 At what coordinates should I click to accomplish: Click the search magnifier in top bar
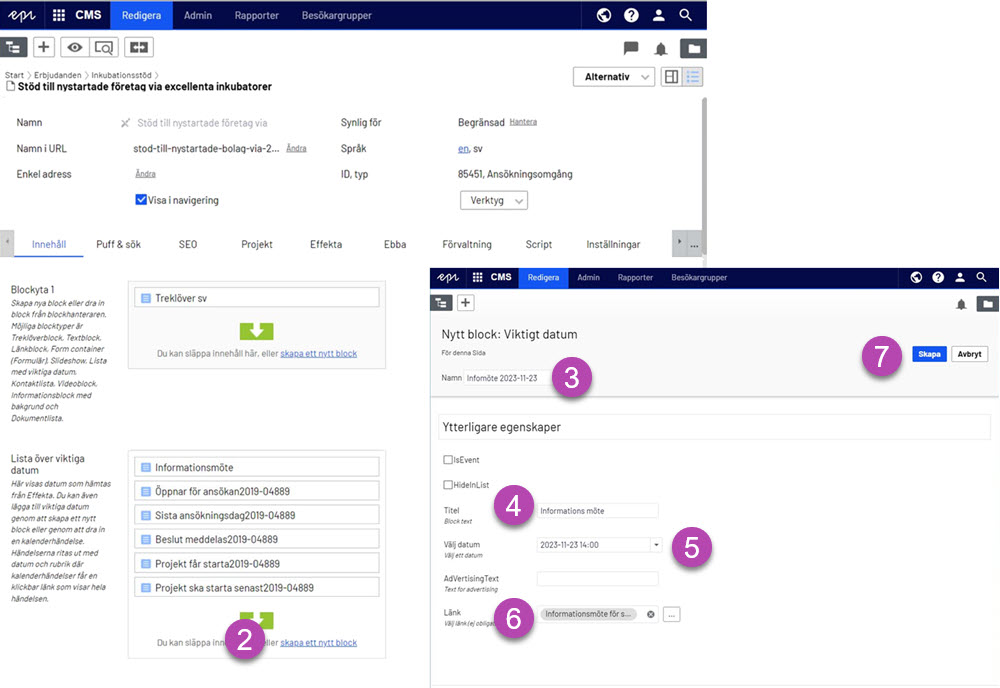[x=685, y=15]
